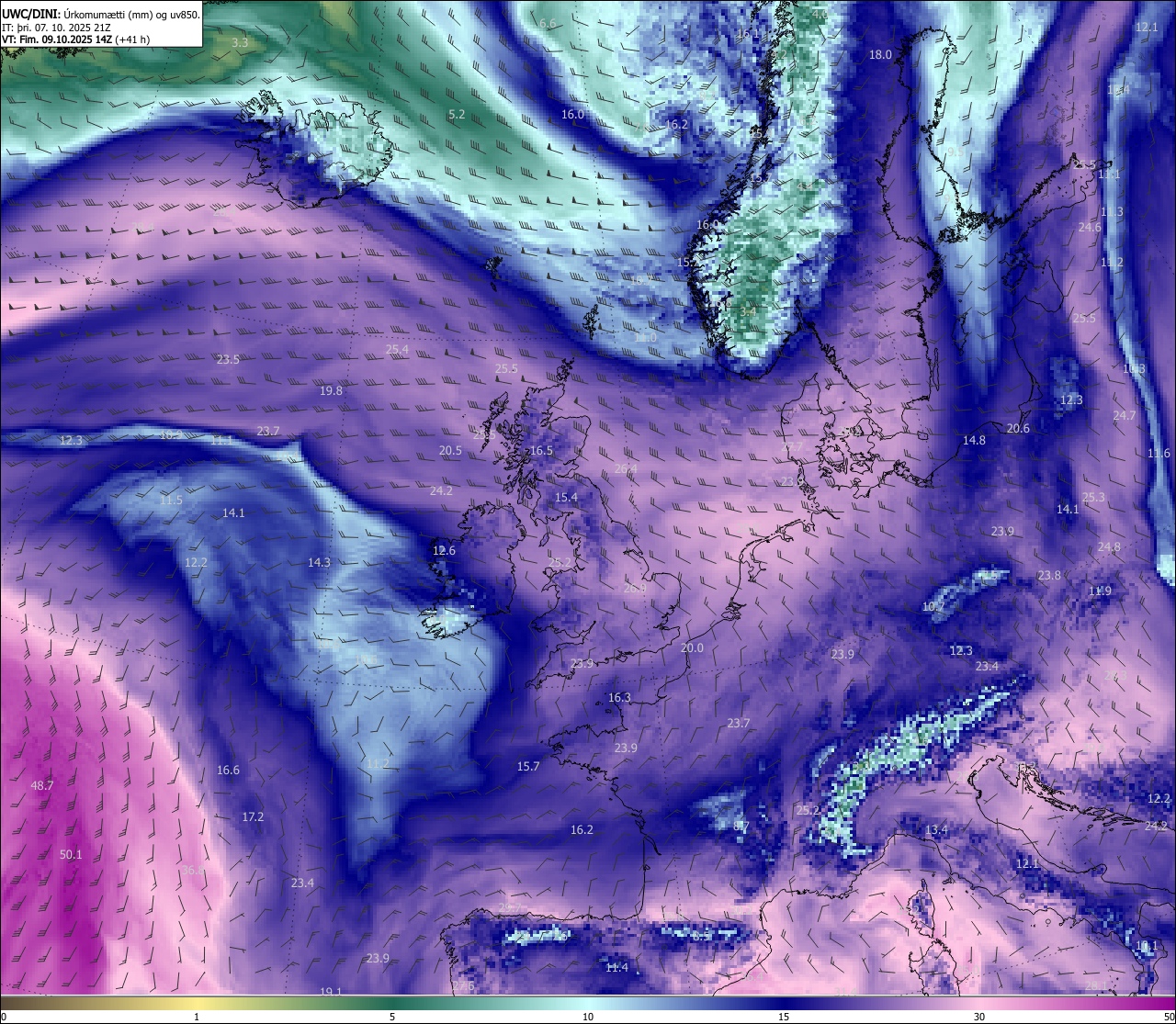Click the 14.3 value label

tap(319, 562)
